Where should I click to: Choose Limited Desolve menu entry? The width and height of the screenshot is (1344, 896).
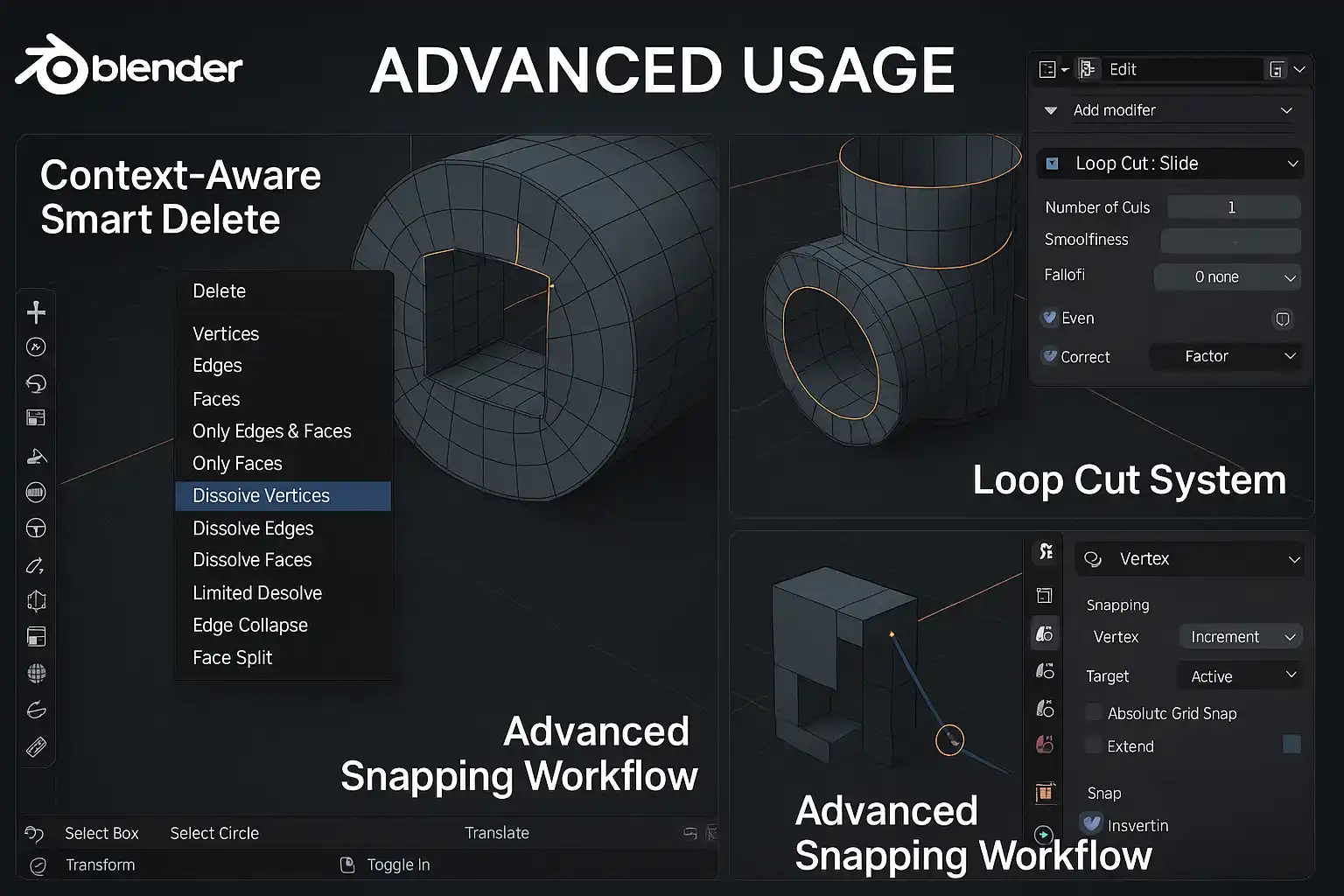point(283,593)
